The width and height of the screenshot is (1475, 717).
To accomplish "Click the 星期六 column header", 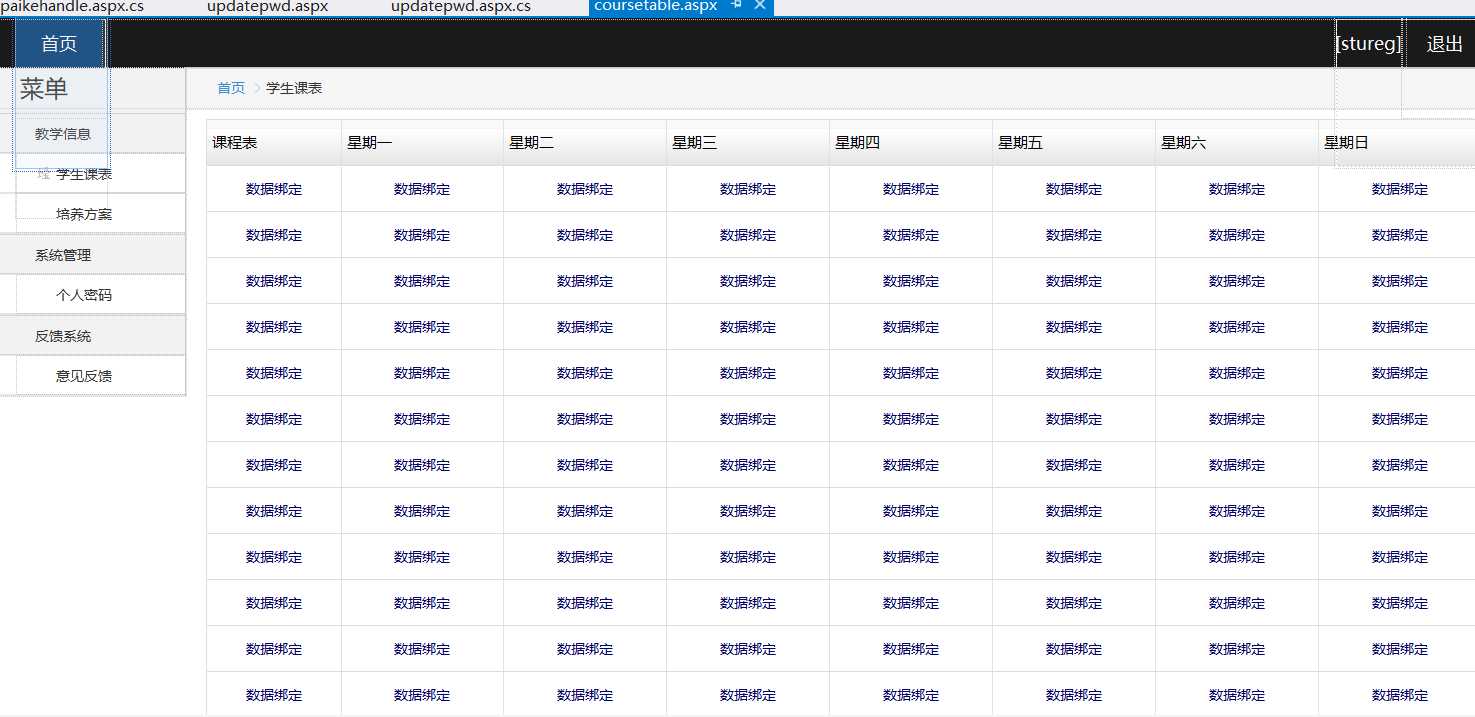I will [1237, 143].
